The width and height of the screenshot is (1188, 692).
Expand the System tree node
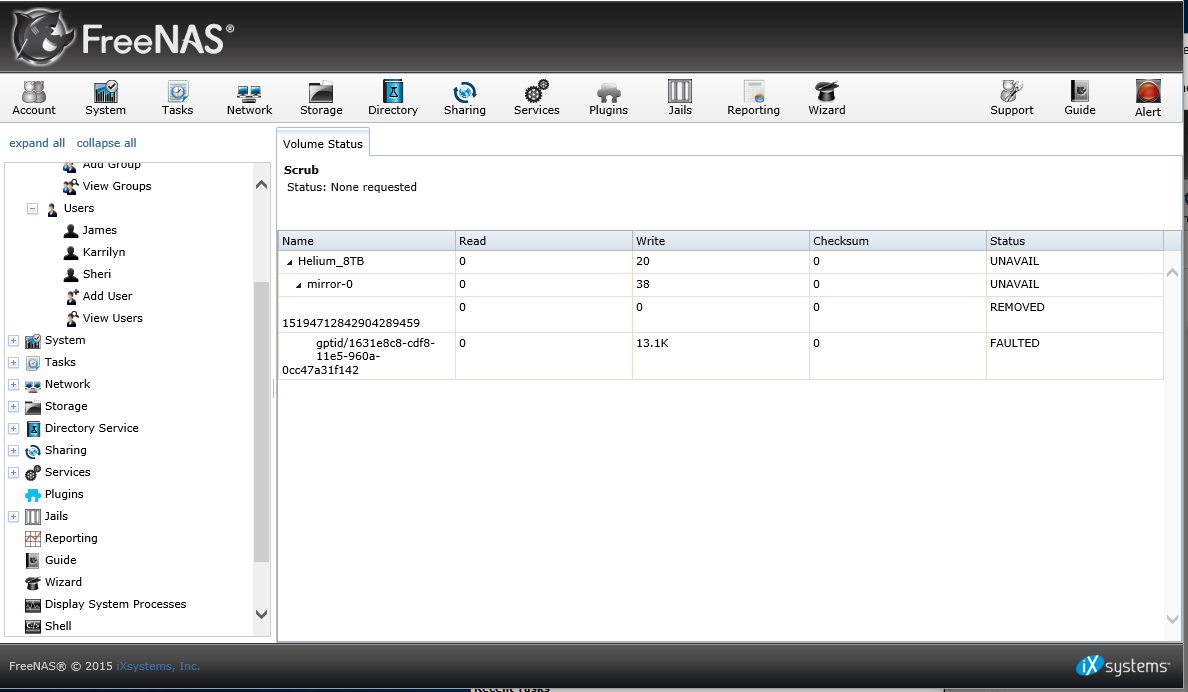pos(14,340)
